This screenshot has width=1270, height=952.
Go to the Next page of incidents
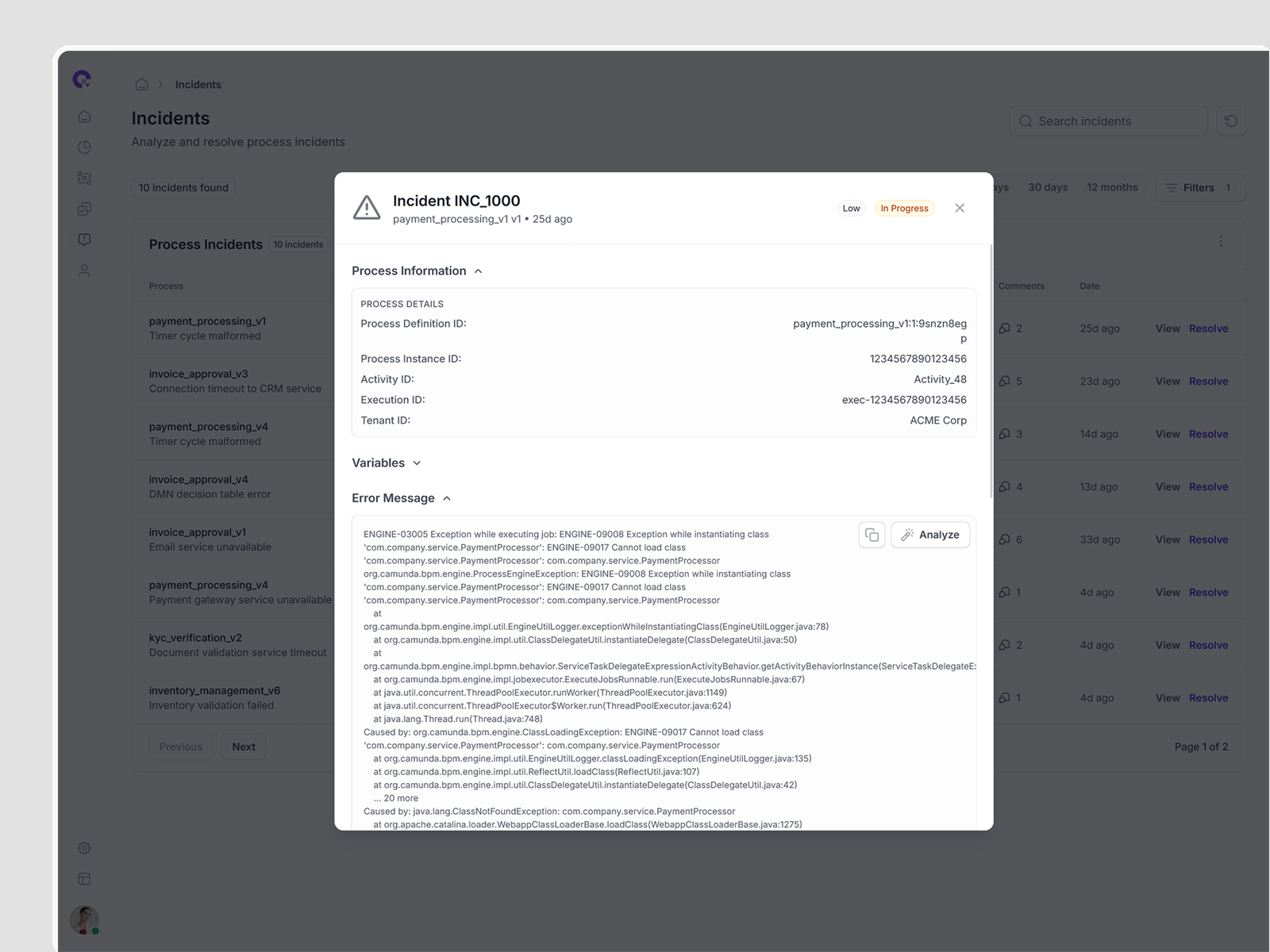click(244, 747)
